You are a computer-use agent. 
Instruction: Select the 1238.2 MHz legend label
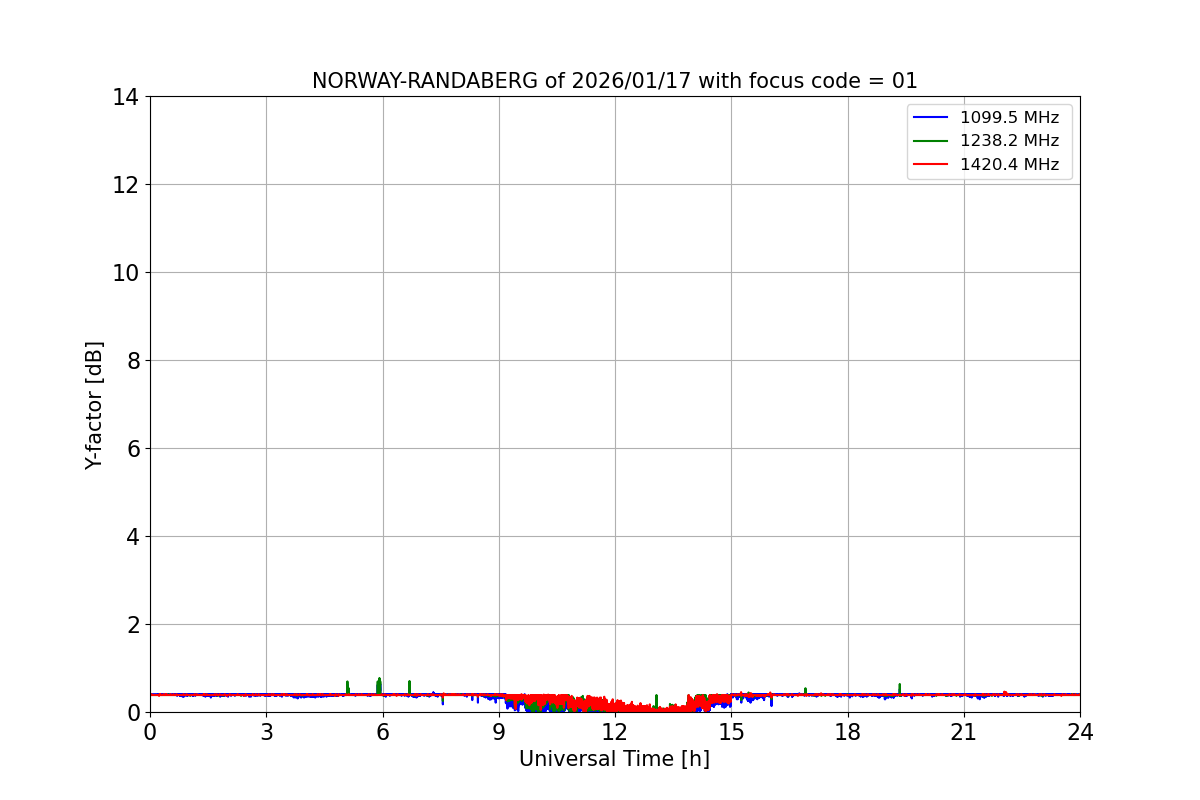(x=1009, y=141)
